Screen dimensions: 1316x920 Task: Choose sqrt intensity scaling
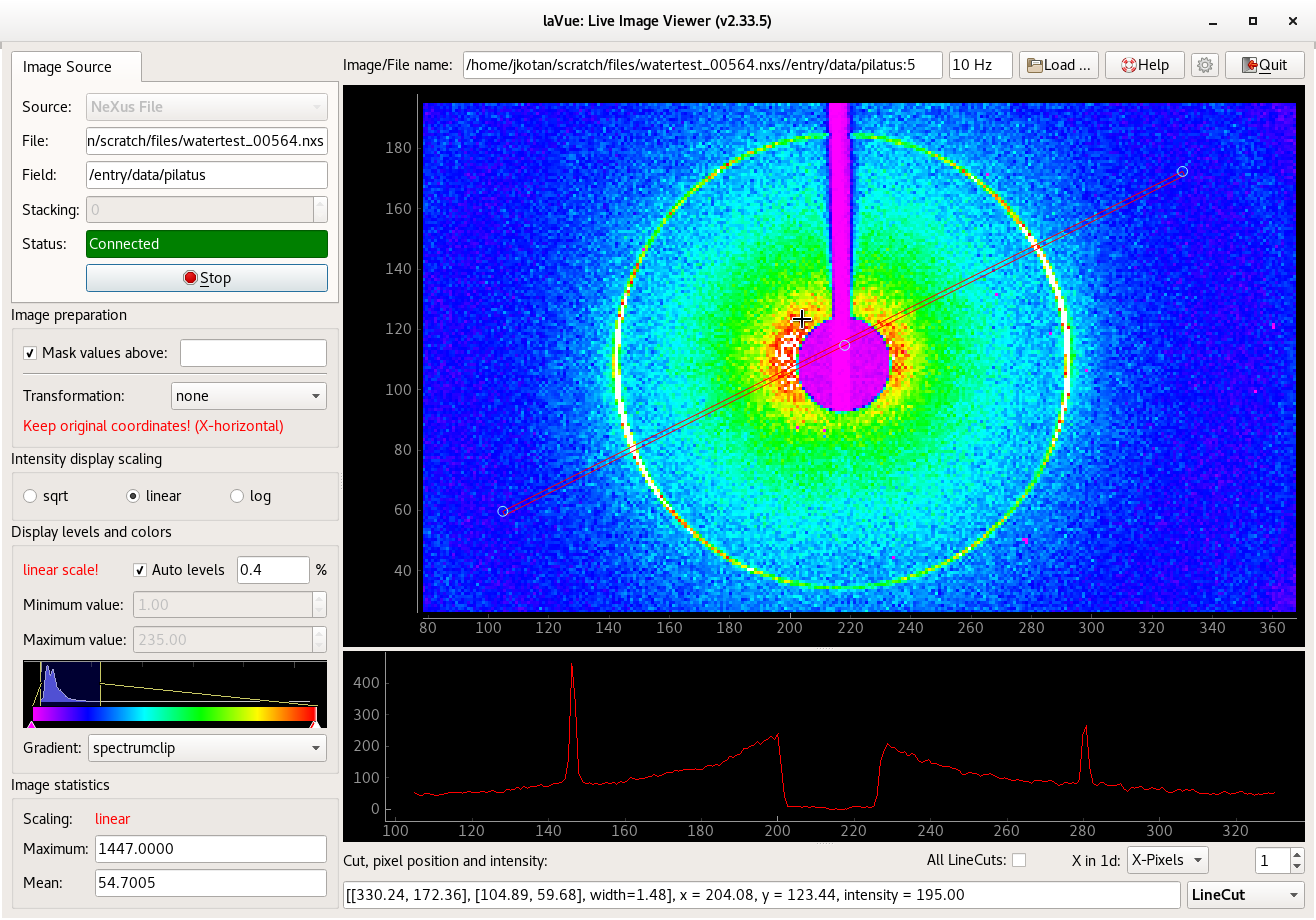pyautogui.click(x=30, y=496)
